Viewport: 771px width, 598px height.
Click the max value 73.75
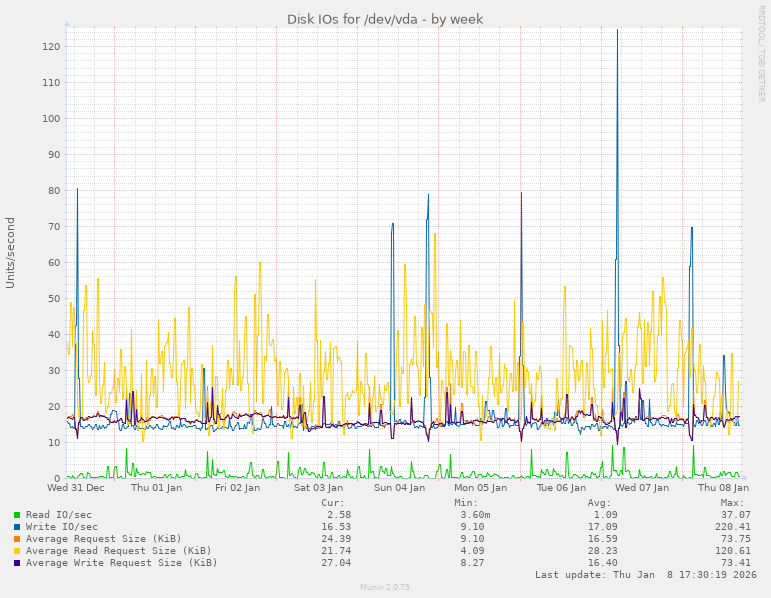736,539
